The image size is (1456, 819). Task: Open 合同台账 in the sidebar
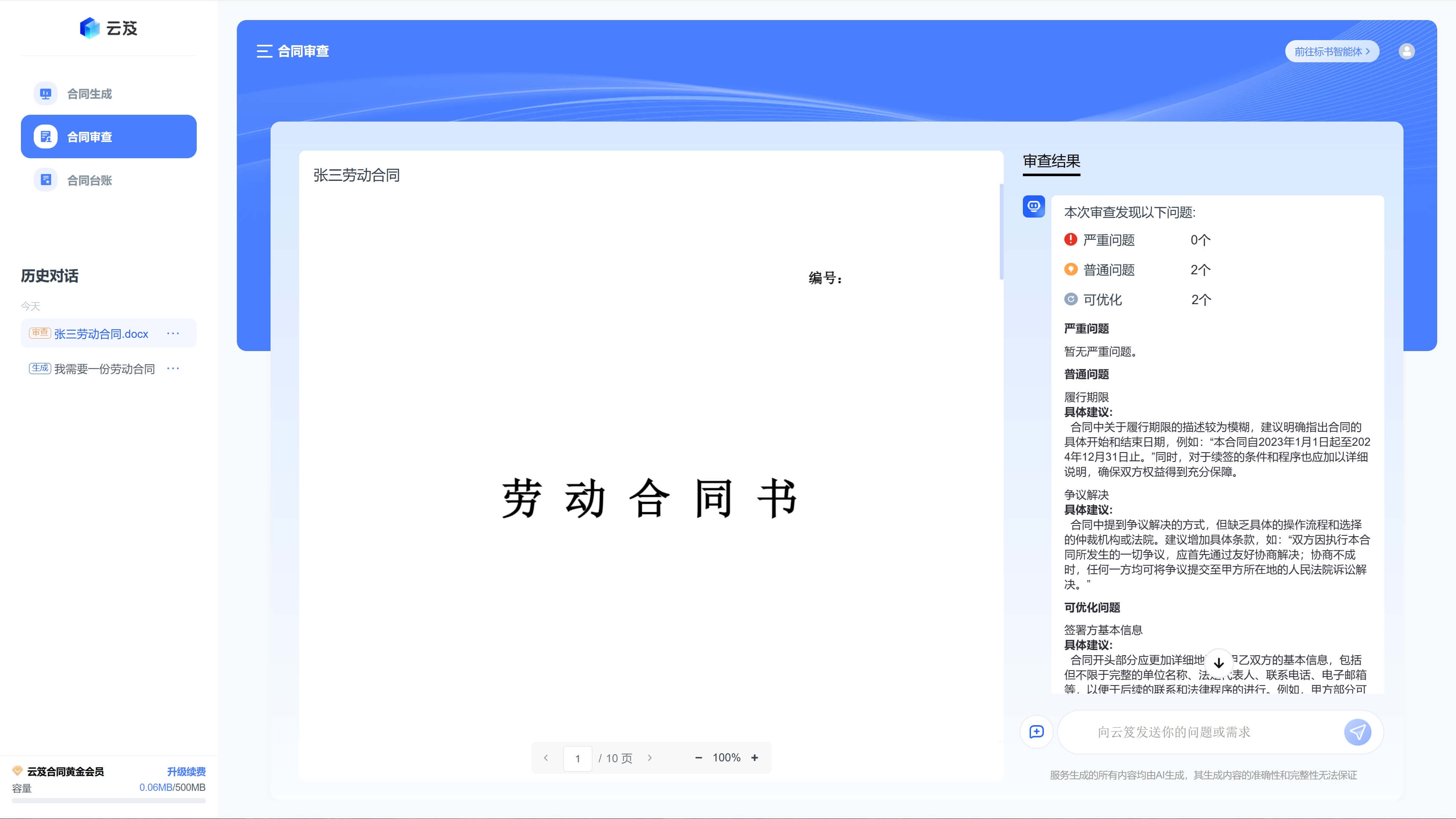89,180
